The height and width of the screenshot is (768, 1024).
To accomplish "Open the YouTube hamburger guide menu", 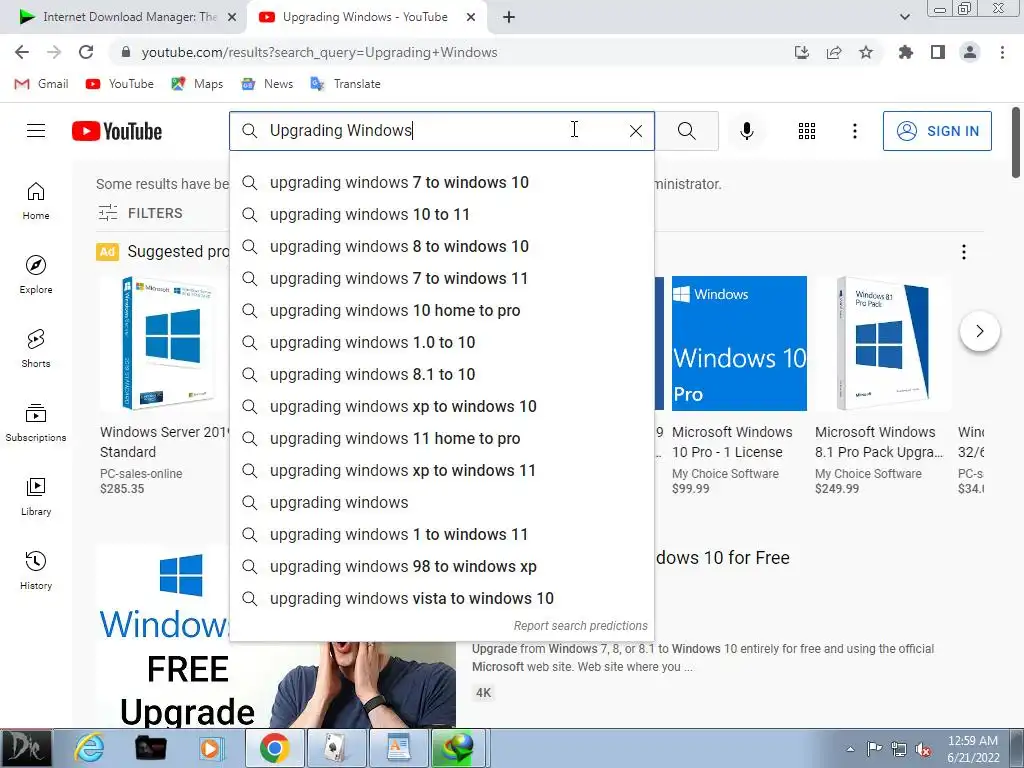I will point(36,131).
